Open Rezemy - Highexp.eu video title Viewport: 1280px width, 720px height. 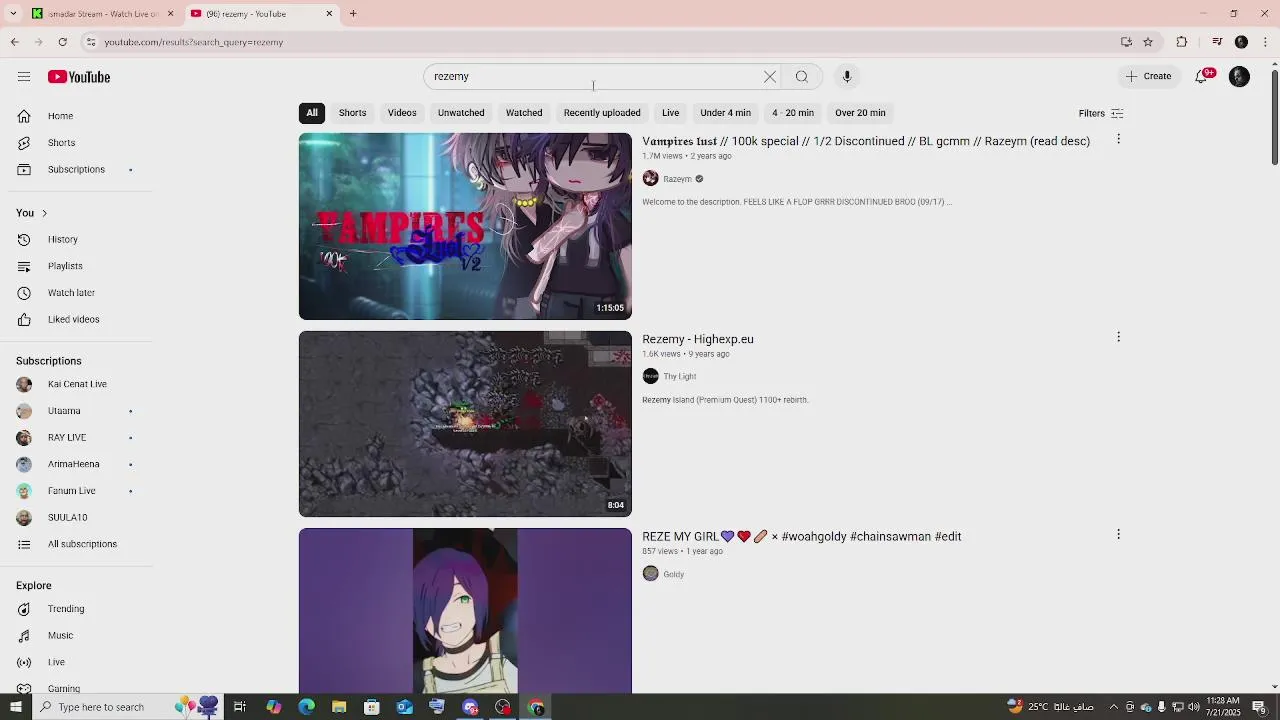tap(698, 339)
